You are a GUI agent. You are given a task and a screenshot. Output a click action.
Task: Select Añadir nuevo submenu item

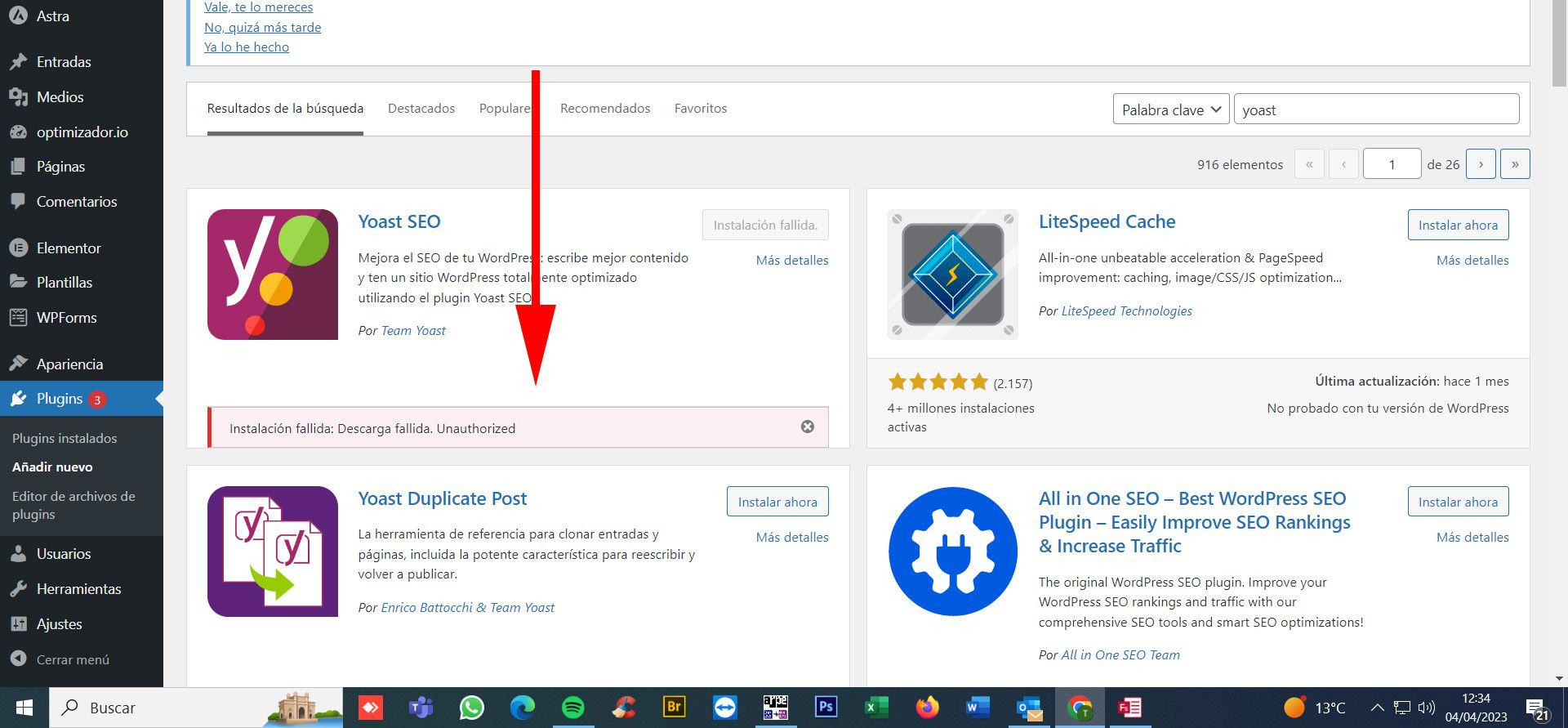tap(52, 467)
